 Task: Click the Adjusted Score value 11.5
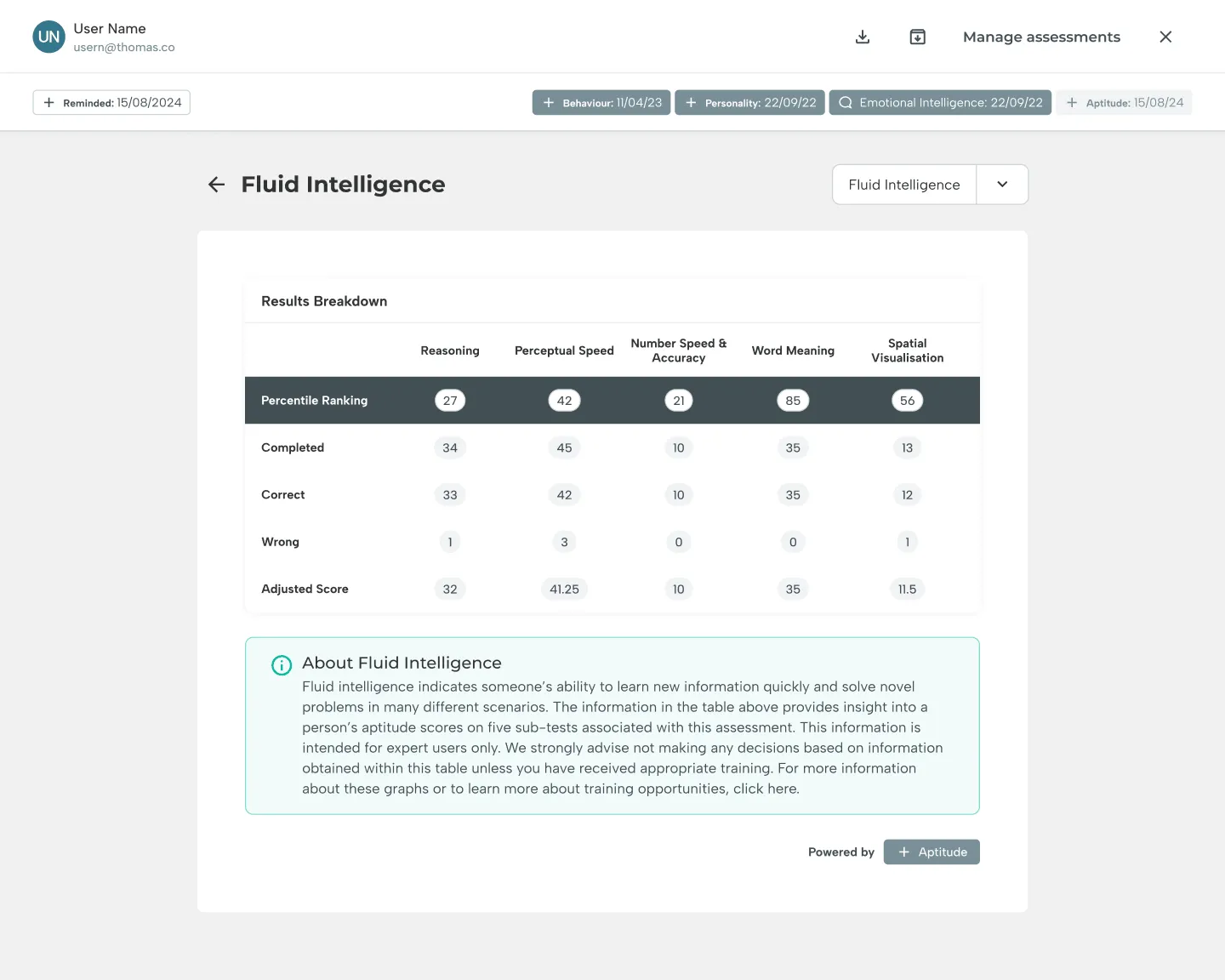click(x=908, y=589)
